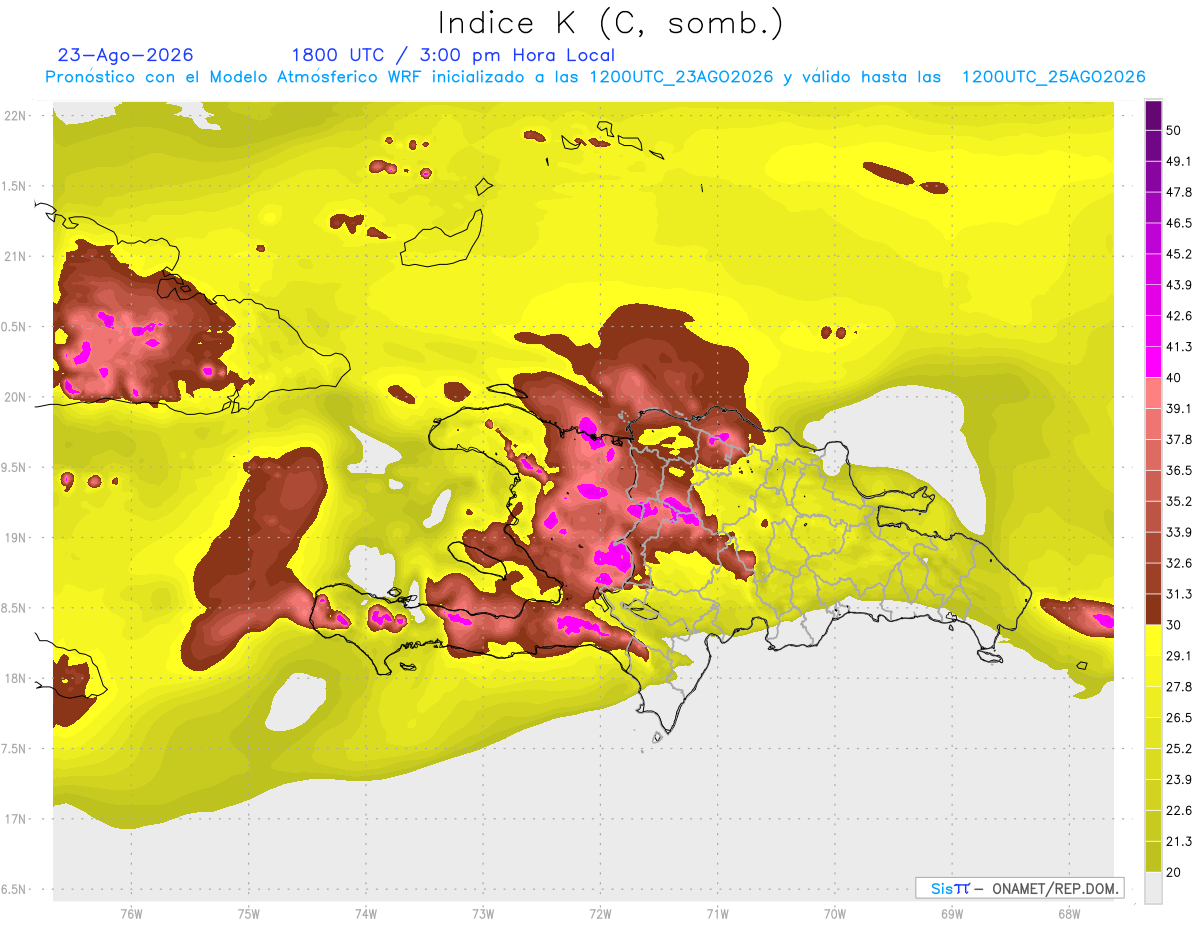1200x927 pixels.
Task: Select the "29.1" colorbar value
Action: (x=1179, y=656)
